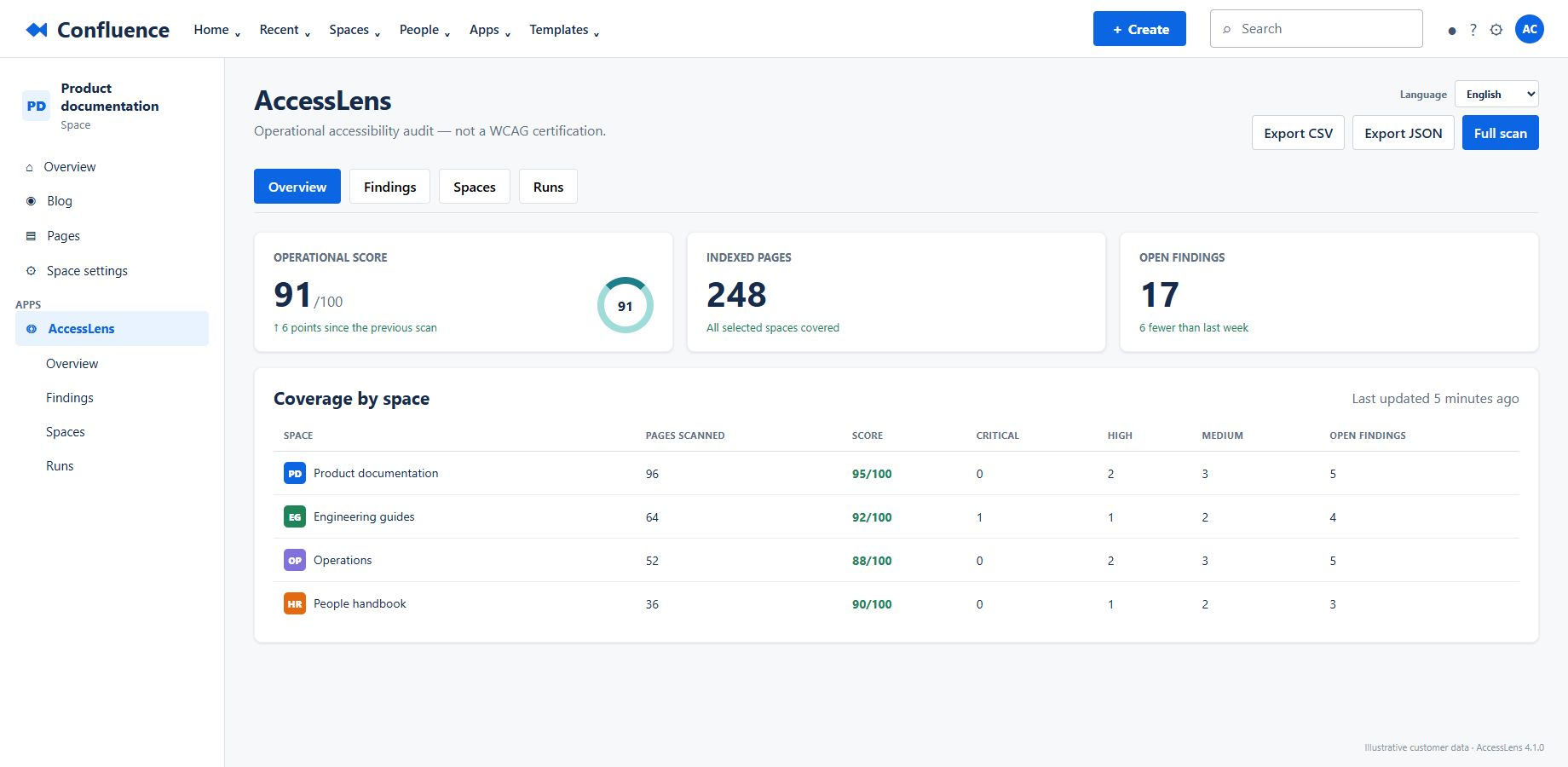The height and width of the screenshot is (767, 1568).
Task: Switch to the Overview tab
Action: (x=297, y=187)
